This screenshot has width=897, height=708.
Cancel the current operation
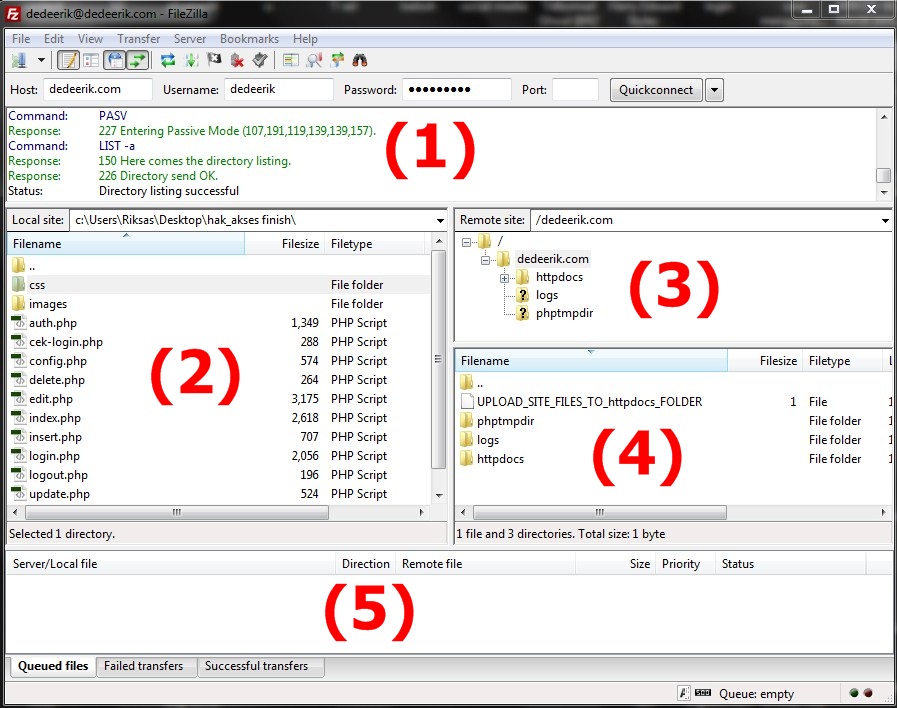(214, 60)
